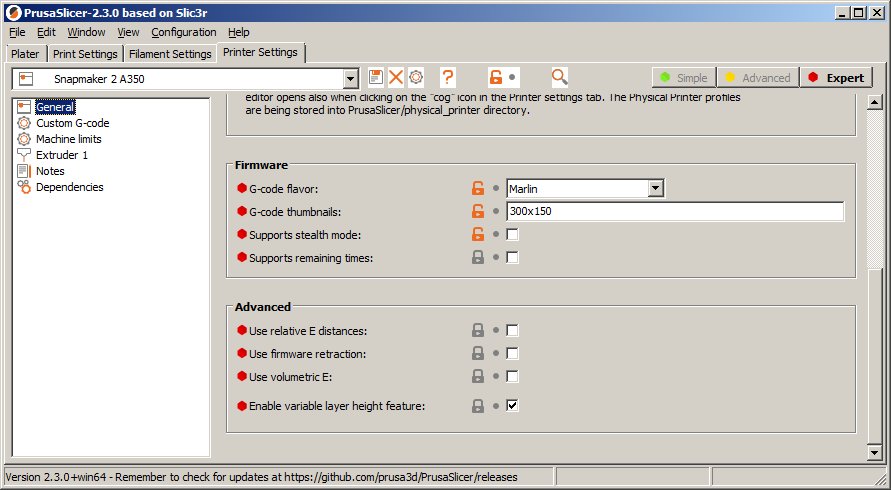
Task: Click the PrusaSlicer logo in title bar
Action: coord(14,13)
